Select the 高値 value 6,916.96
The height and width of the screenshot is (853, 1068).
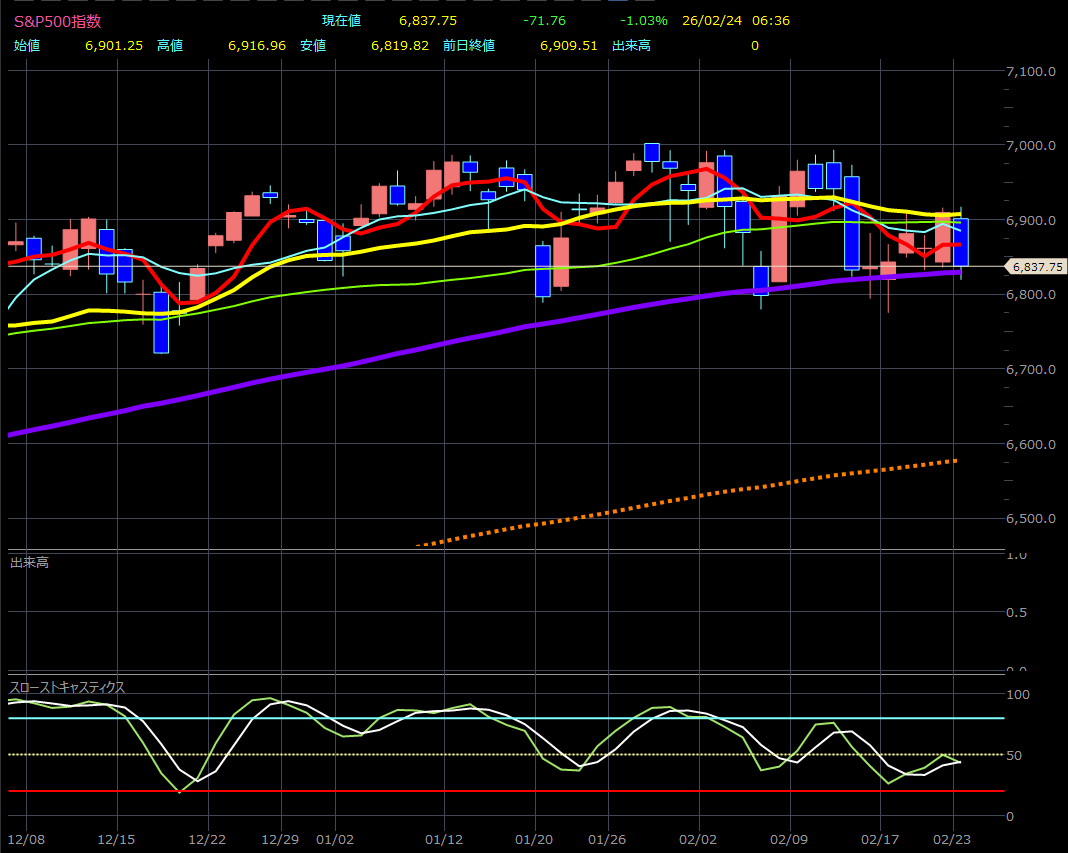257,45
